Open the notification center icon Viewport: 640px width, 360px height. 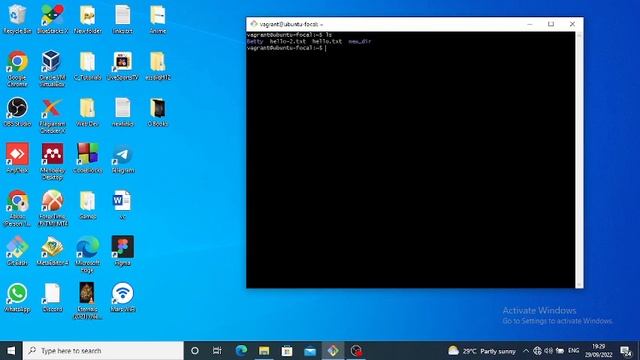point(626,351)
